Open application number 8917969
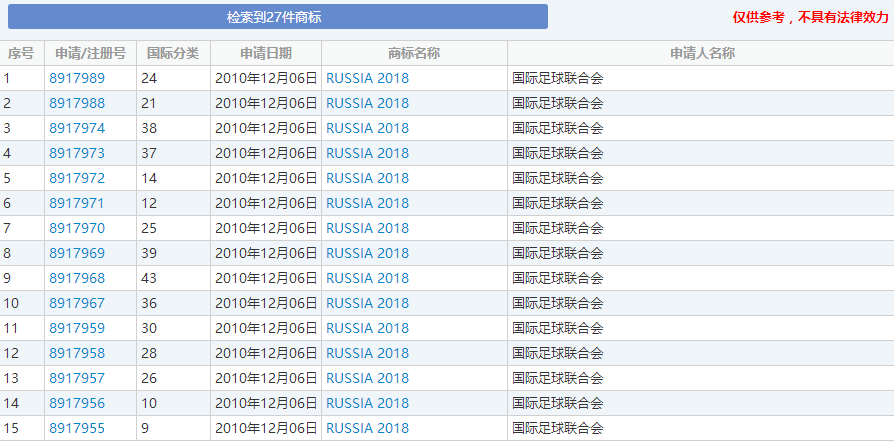 pos(77,253)
